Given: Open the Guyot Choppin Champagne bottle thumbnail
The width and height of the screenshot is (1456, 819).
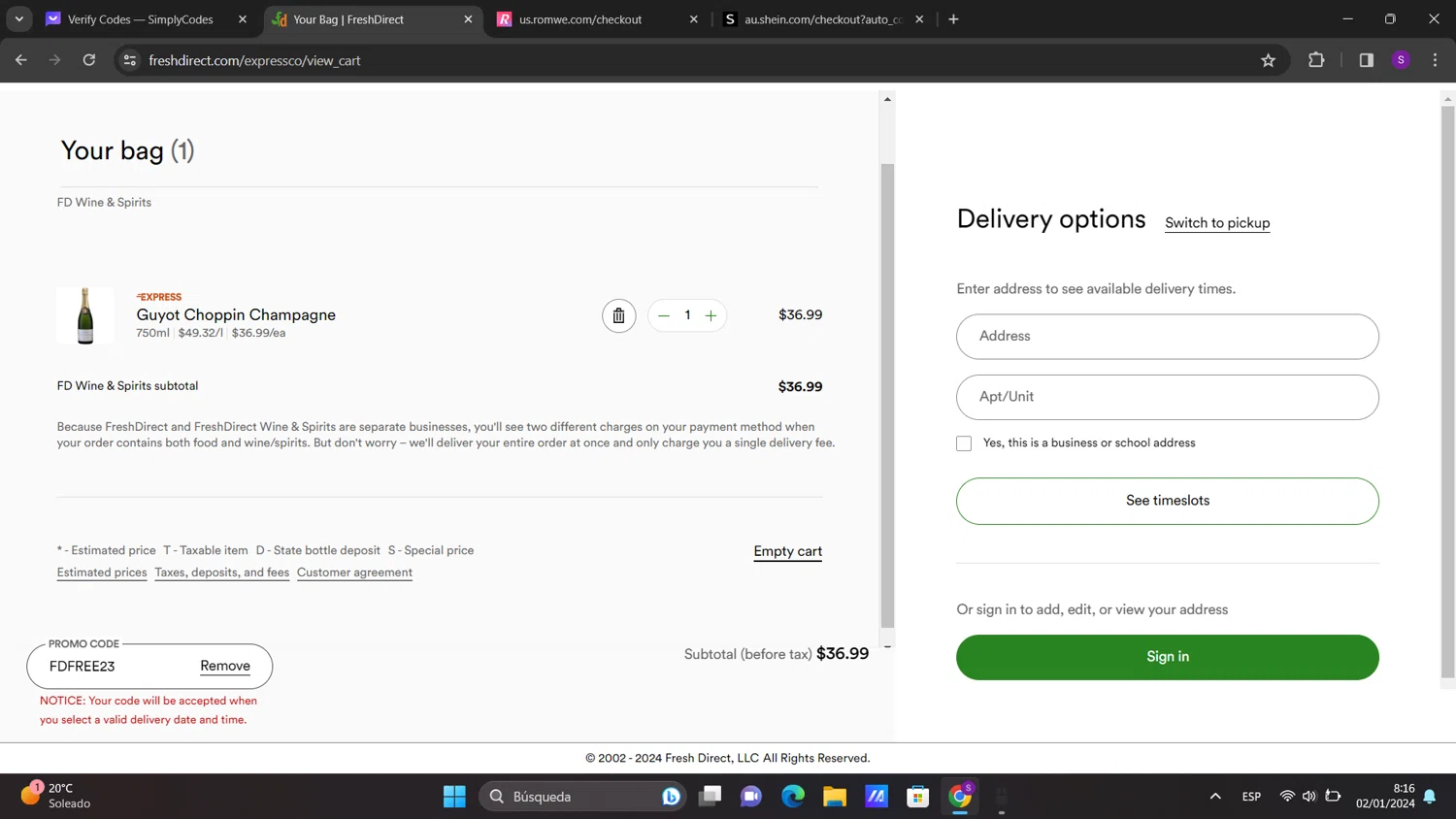Looking at the screenshot, I should (85, 315).
